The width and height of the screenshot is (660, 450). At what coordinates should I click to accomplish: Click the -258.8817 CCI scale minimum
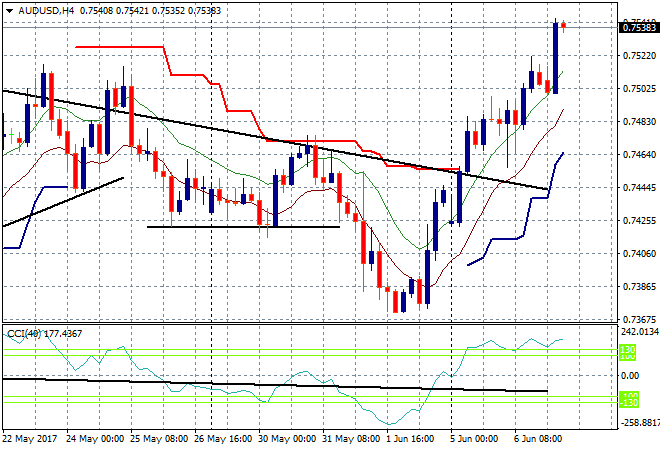click(640, 422)
